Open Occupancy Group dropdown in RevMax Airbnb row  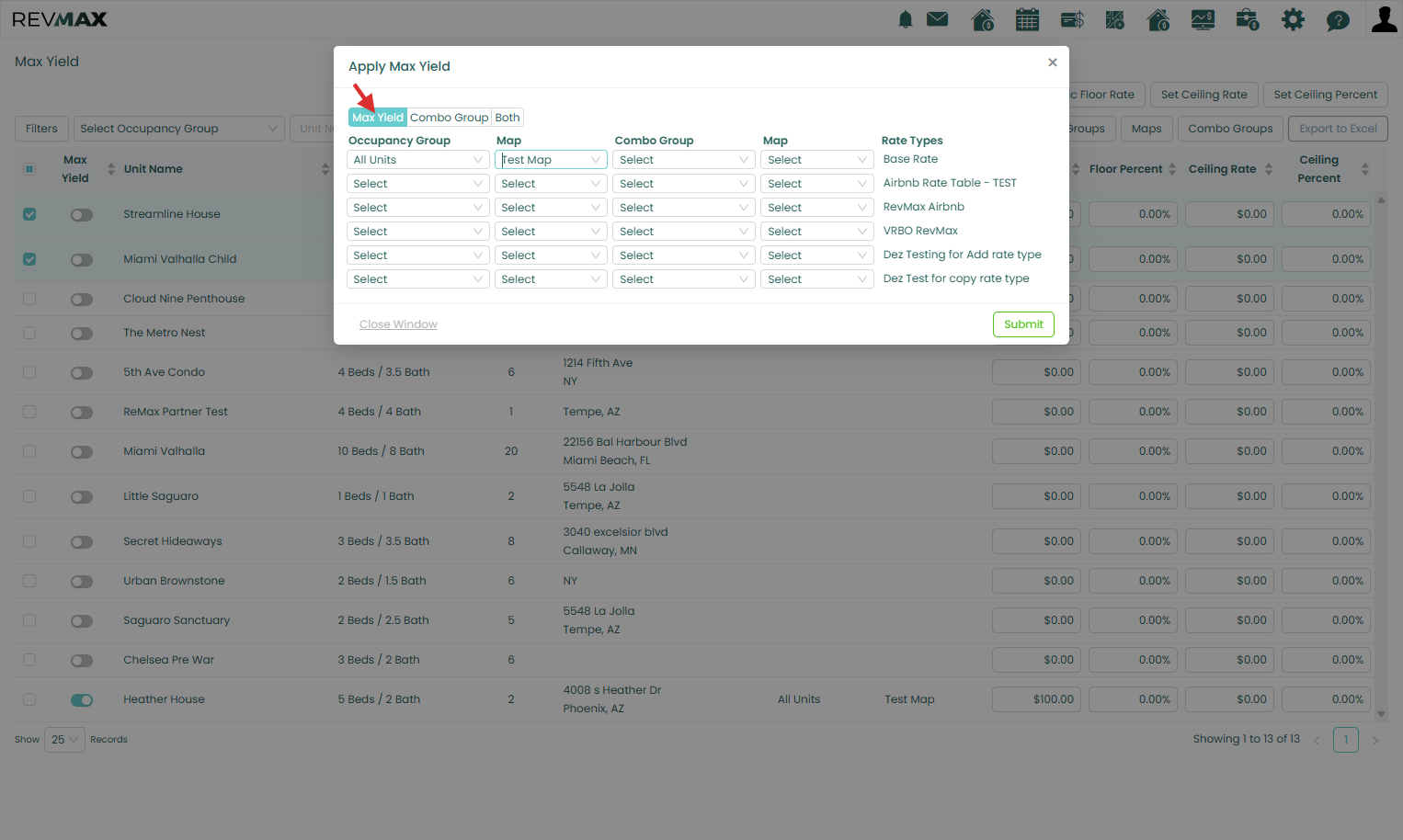click(417, 208)
